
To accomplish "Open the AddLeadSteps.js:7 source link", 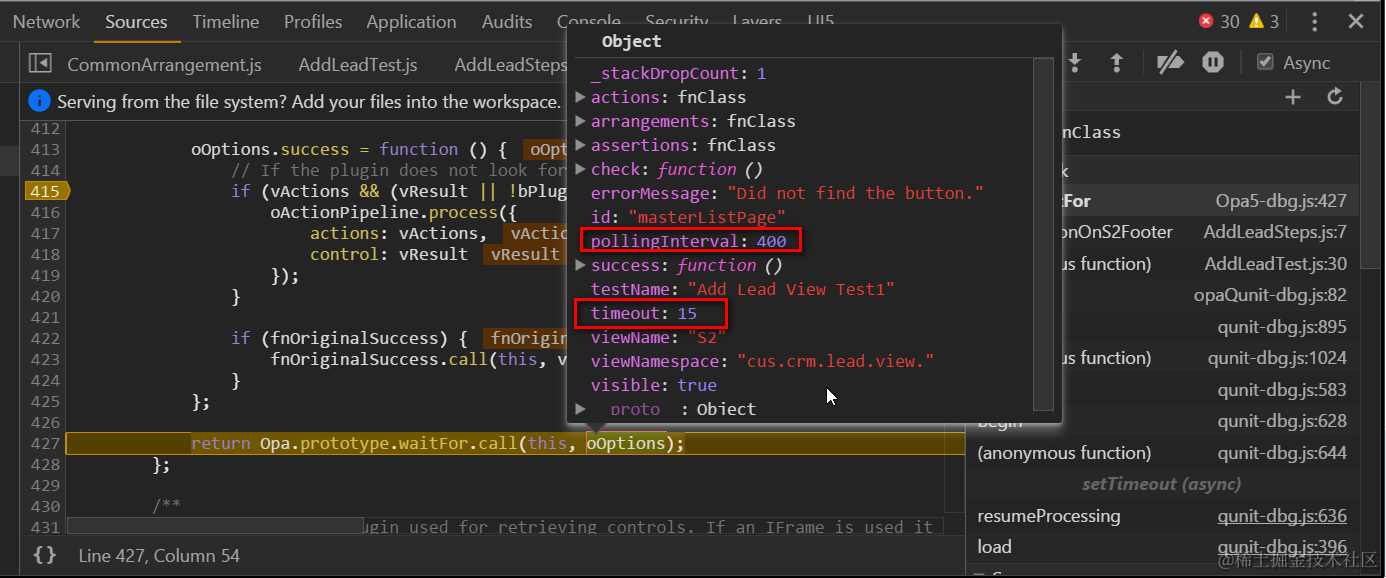I will coord(1275,232).
